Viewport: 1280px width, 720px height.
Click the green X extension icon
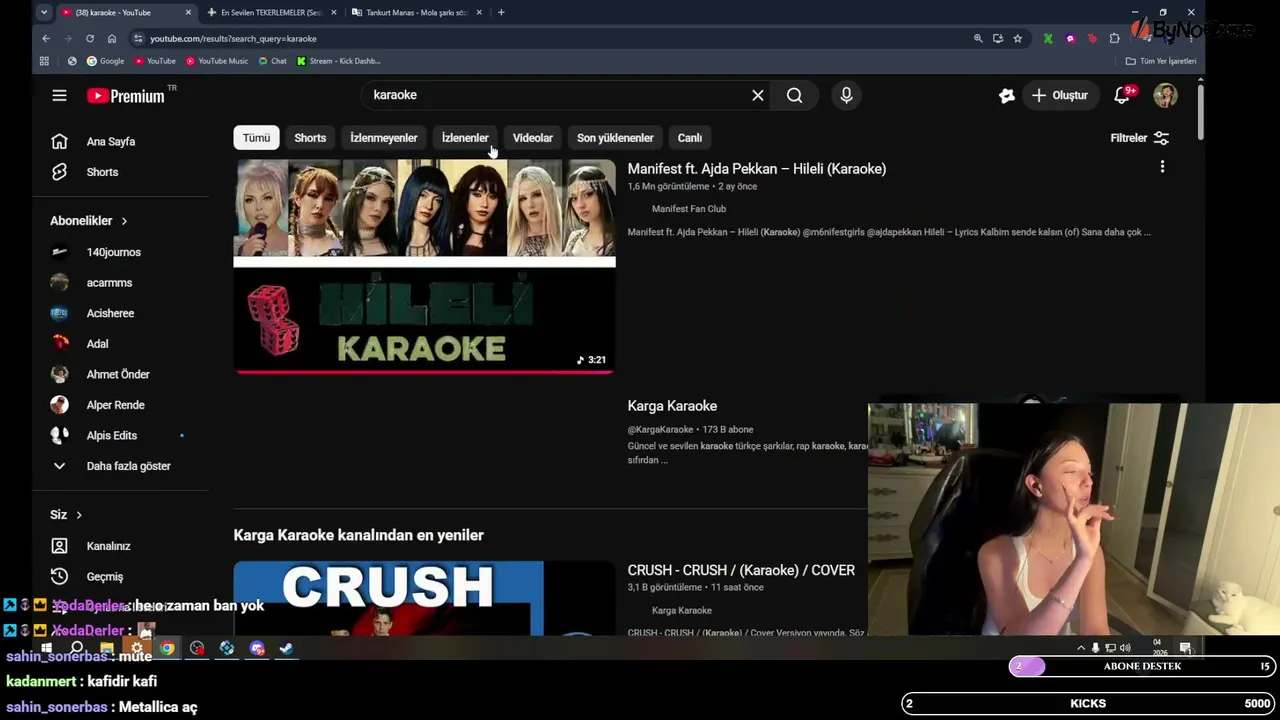[x=1048, y=38]
